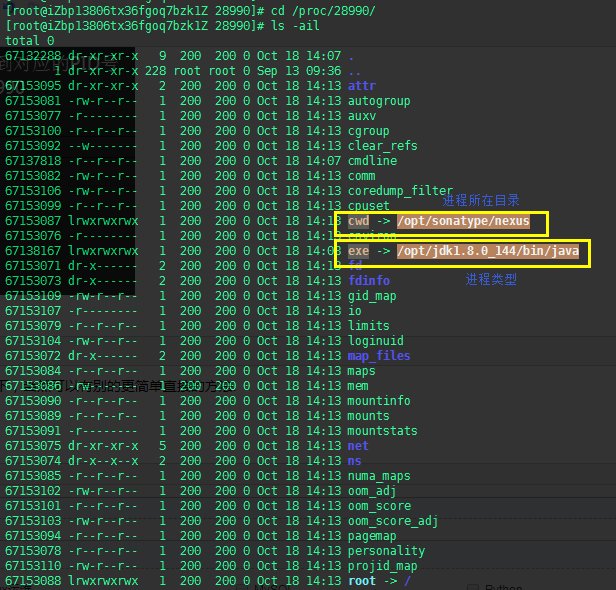616x590 pixels.
Task: Click the /opt/jdk1.8.0_144/bin/java path
Action: 488,251
